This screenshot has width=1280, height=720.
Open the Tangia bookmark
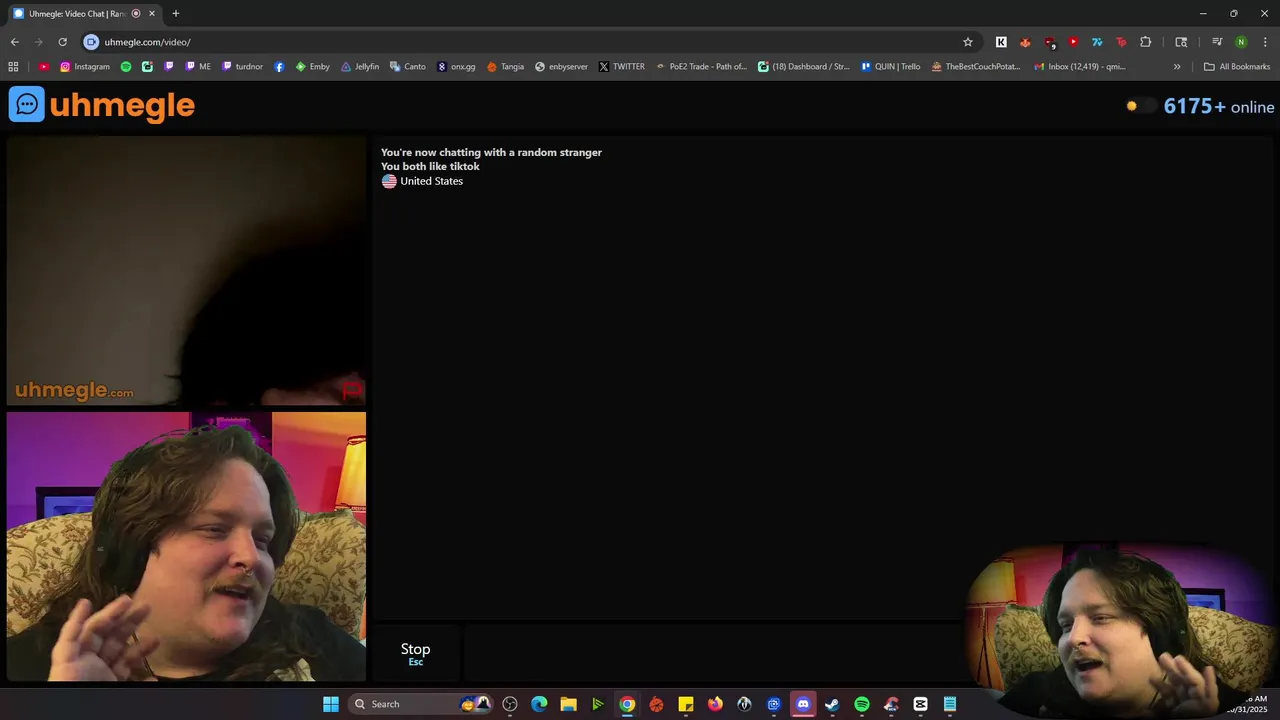click(505, 67)
